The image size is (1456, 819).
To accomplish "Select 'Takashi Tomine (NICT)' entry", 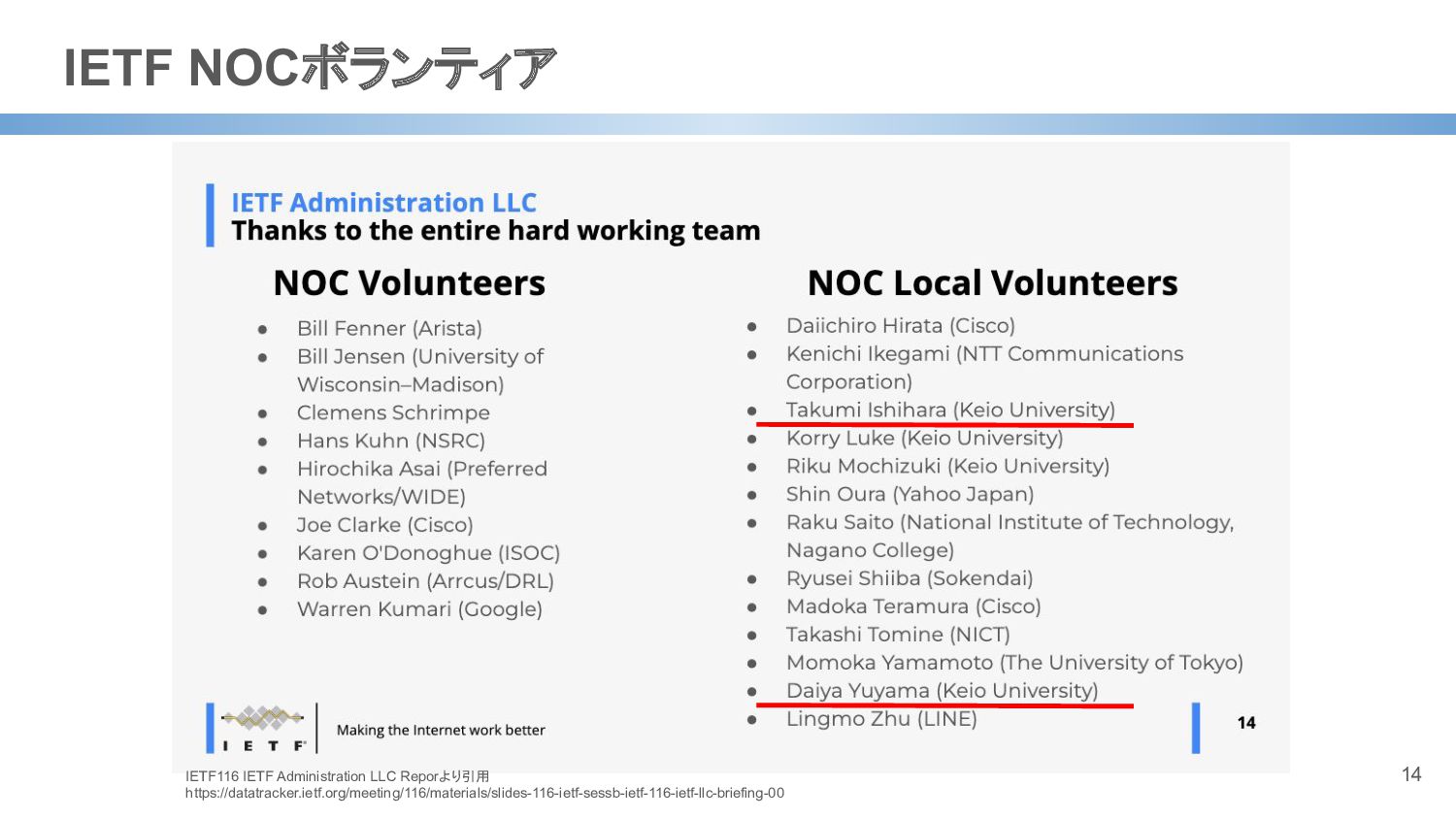I will 898,636.
